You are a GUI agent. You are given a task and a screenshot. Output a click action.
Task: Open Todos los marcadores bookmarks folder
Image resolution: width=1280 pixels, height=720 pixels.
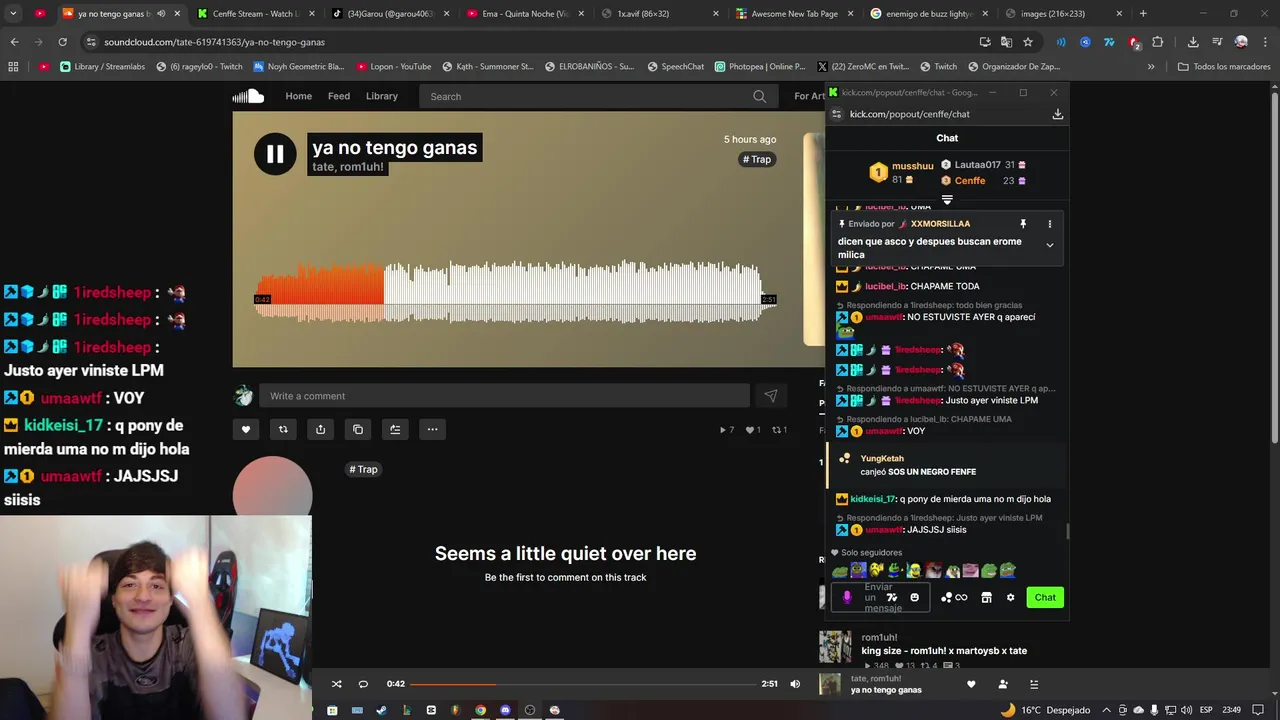point(1224,67)
